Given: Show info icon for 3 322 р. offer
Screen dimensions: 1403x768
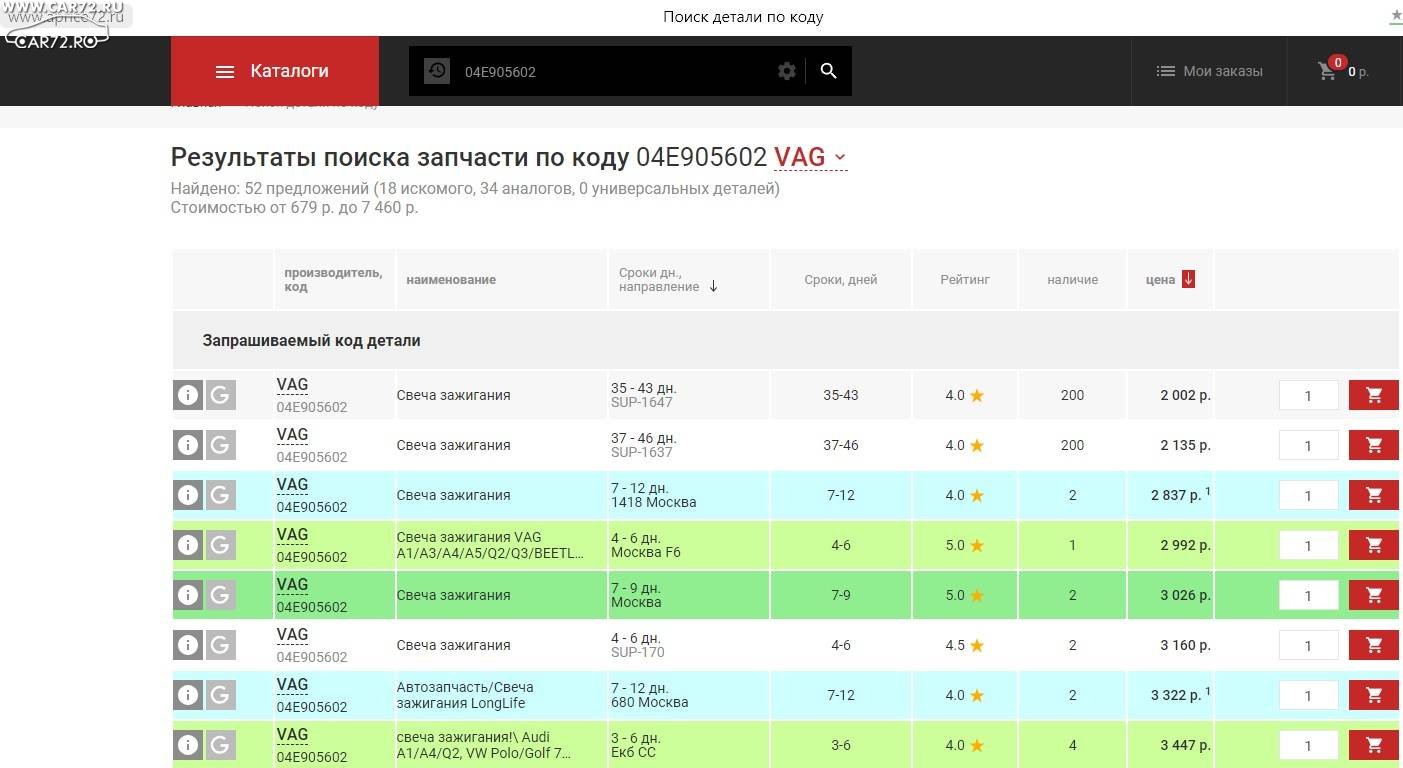Looking at the screenshot, I should tap(188, 695).
